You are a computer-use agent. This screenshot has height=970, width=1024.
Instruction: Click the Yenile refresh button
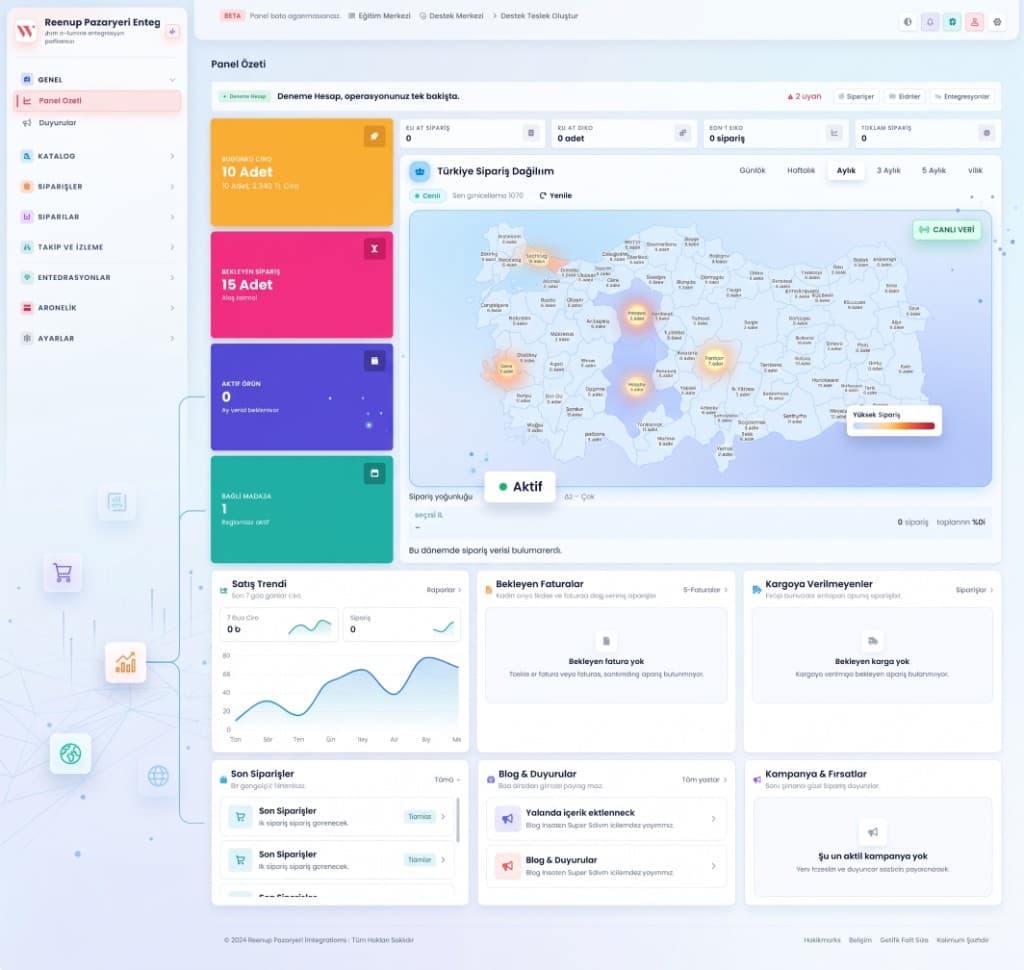pyautogui.click(x=556, y=196)
